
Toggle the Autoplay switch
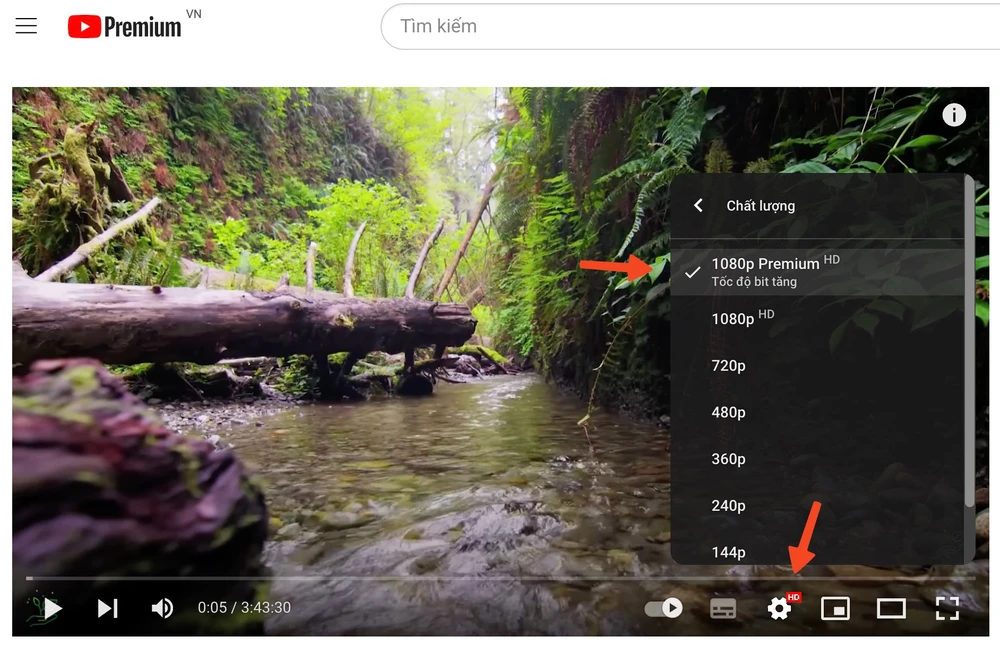click(663, 607)
